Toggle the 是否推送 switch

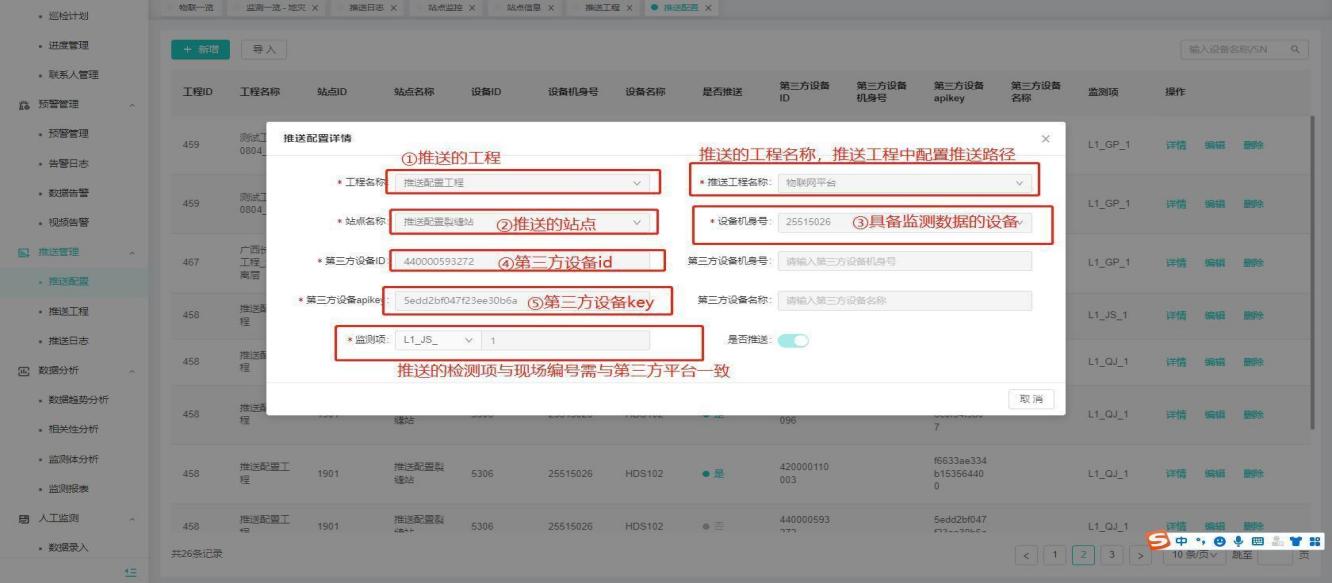tap(793, 340)
